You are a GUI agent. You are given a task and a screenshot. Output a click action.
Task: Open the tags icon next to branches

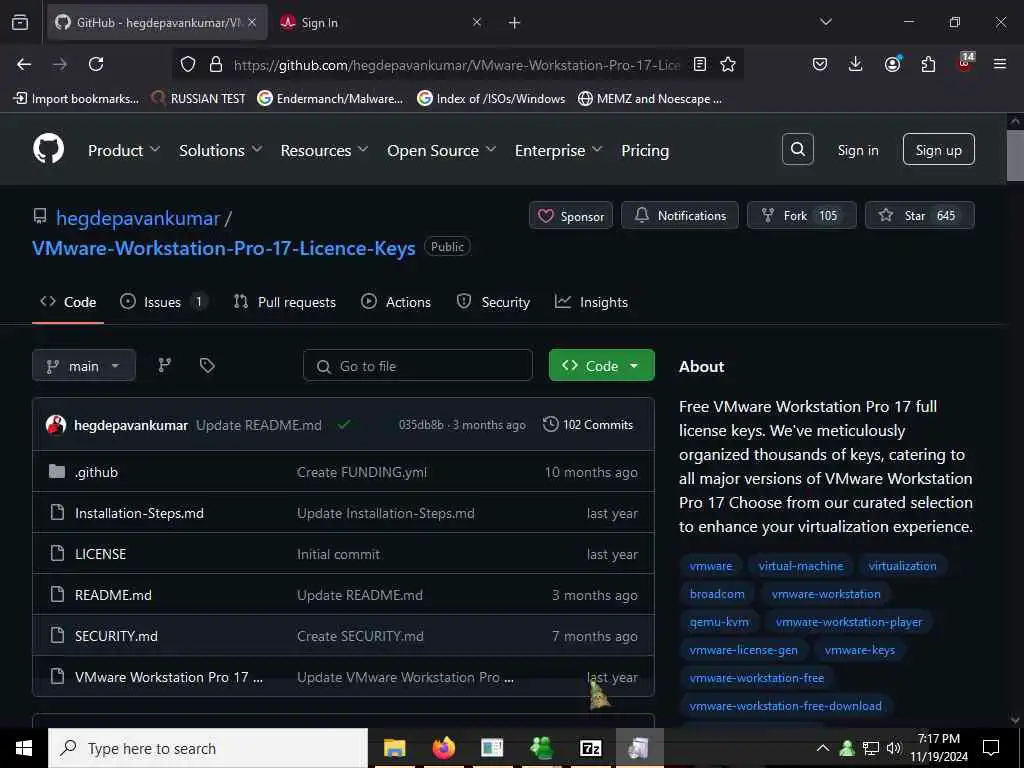point(207,365)
